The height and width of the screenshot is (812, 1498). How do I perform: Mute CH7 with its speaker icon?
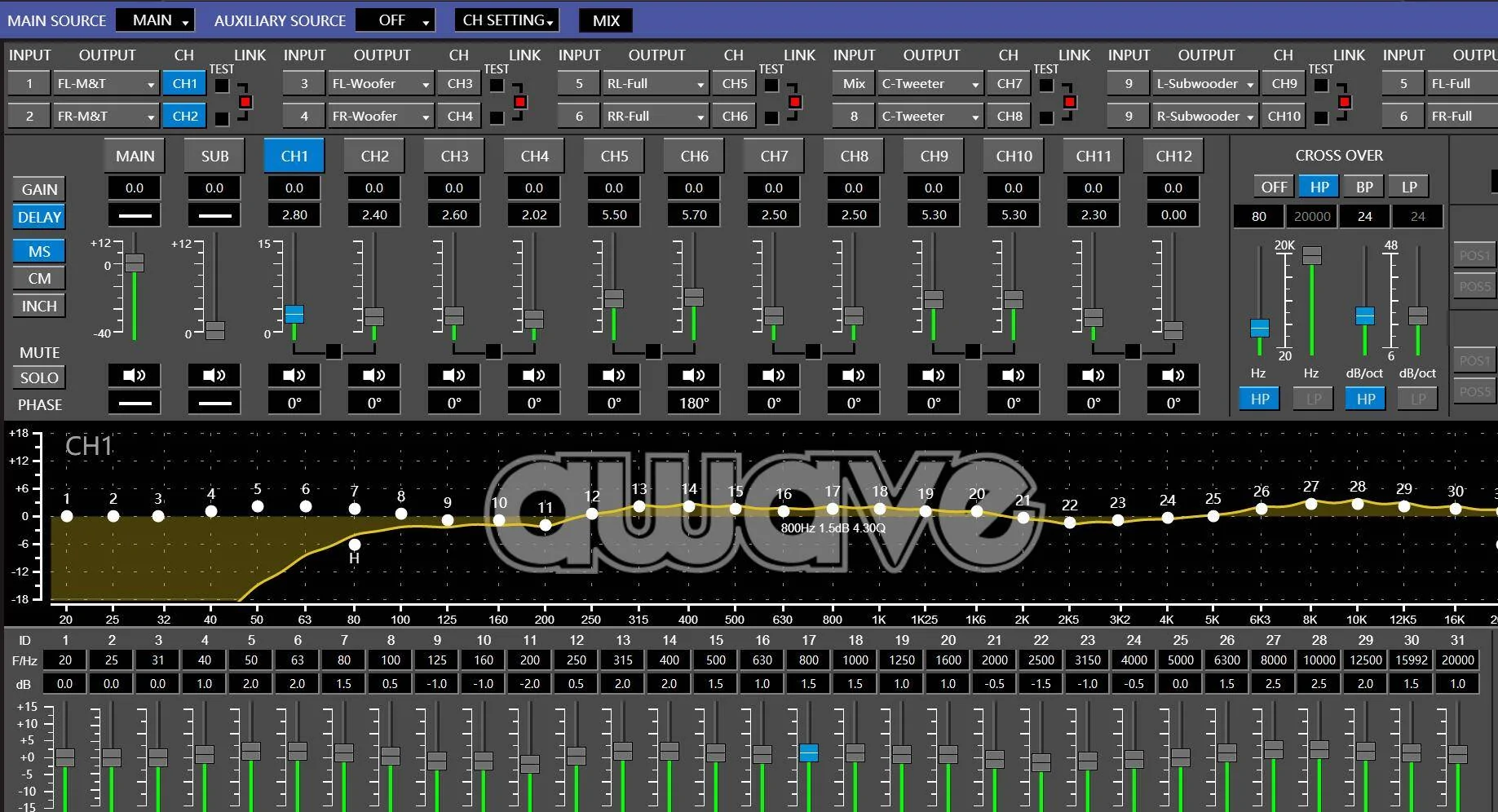pos(774,375)
